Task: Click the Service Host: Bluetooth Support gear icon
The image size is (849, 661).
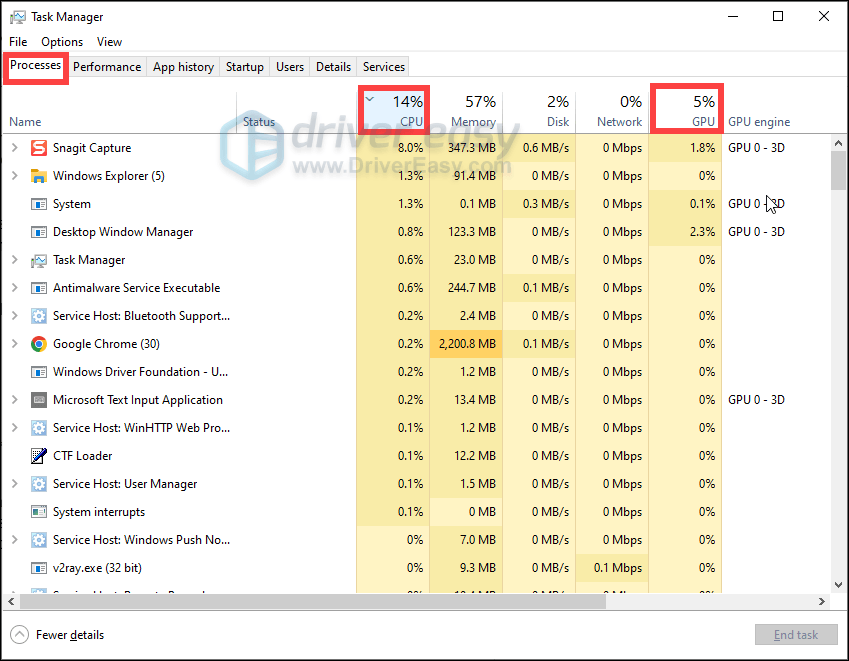Action: pyautogui.click(x=38, y=315)
